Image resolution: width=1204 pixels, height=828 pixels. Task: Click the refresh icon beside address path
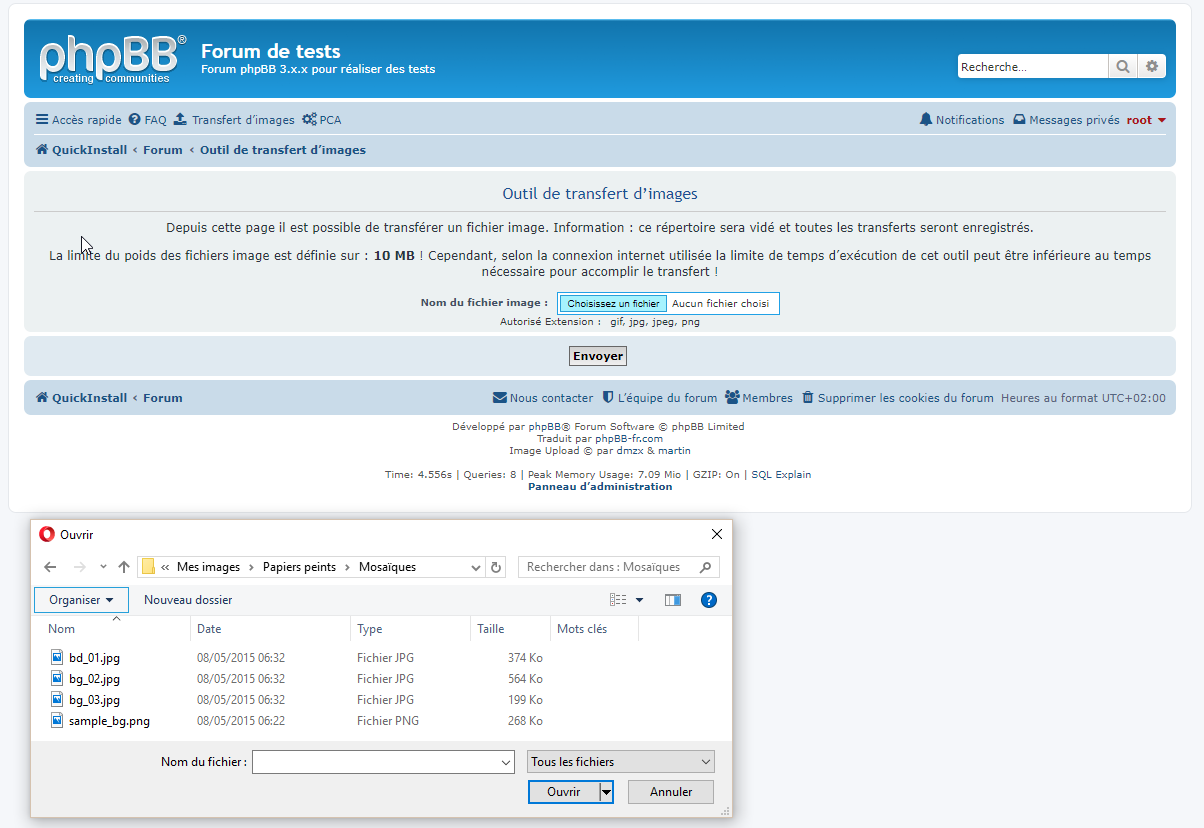coord(495,567)
